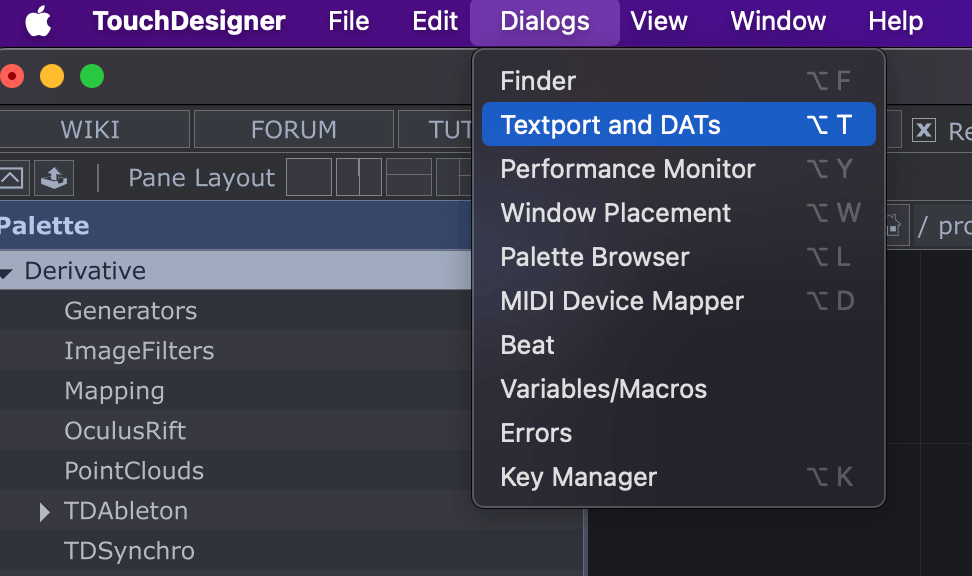Open the Help menu

pos(895,21)
